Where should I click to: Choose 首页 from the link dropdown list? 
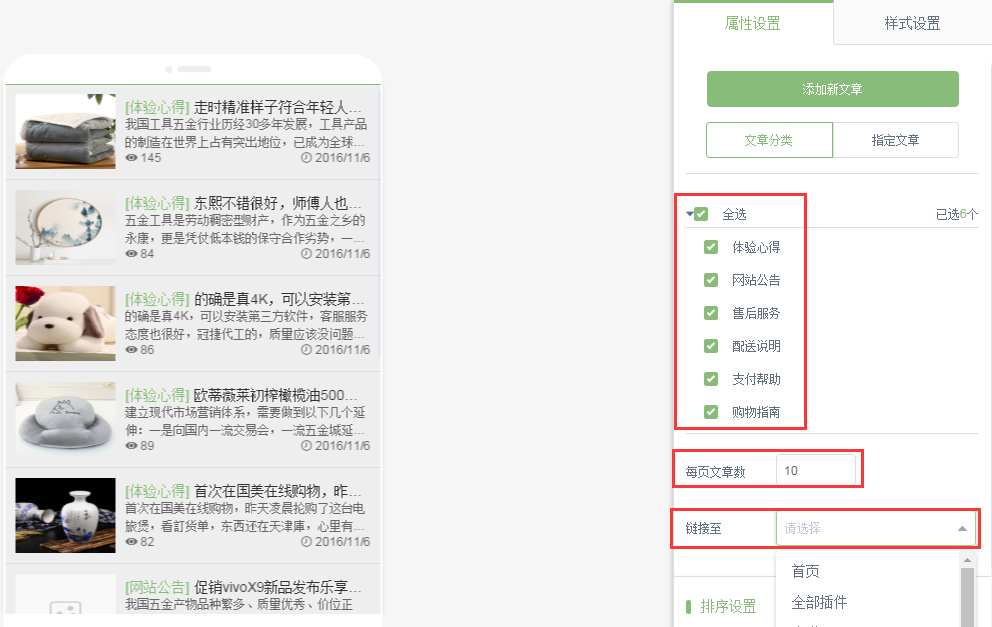coord(806,572)
